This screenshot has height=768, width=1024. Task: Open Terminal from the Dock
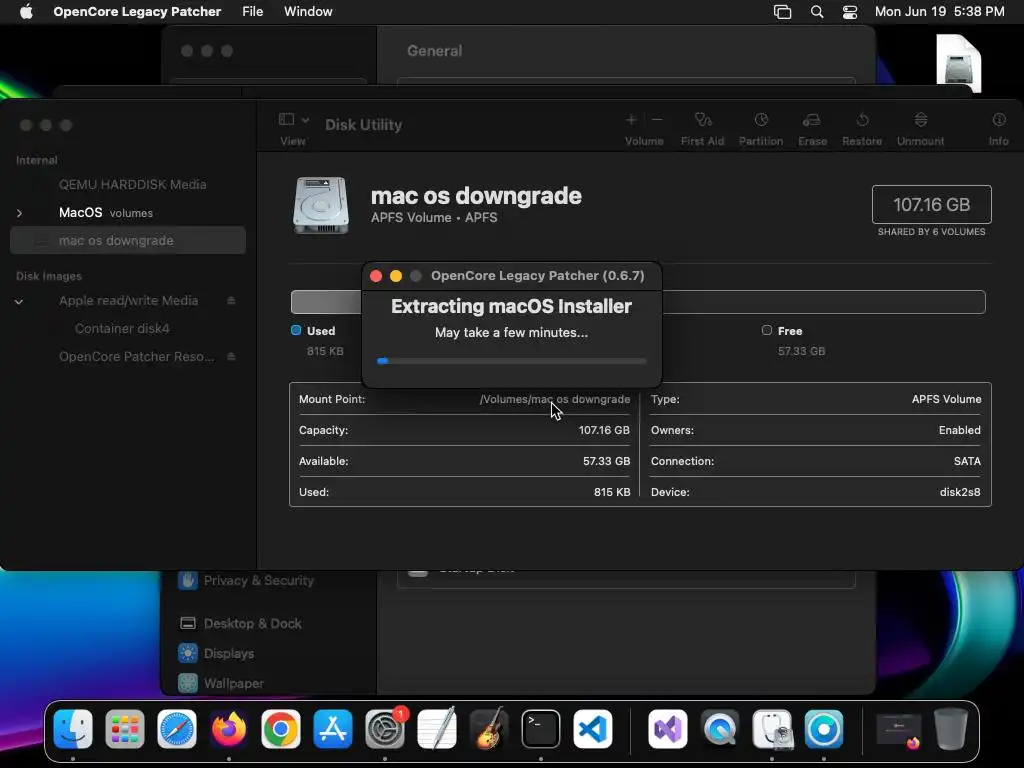click(541, 729)
